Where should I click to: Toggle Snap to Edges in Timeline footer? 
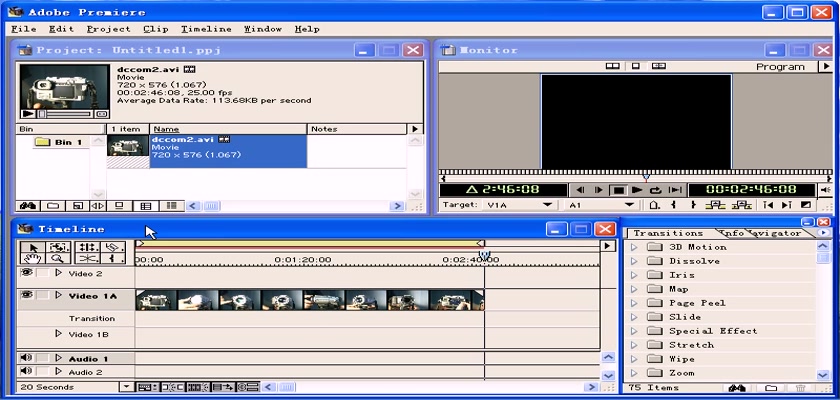pyautogui.click(x=172, y=387)
